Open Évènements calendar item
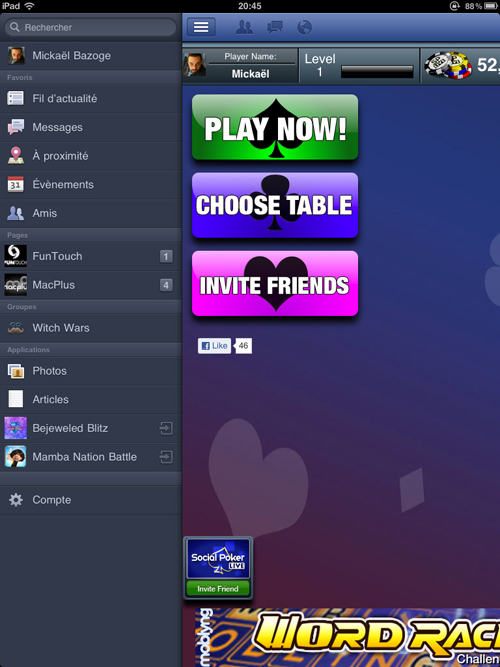The width and height of the screenshot is (500, 667). point(91,184)
